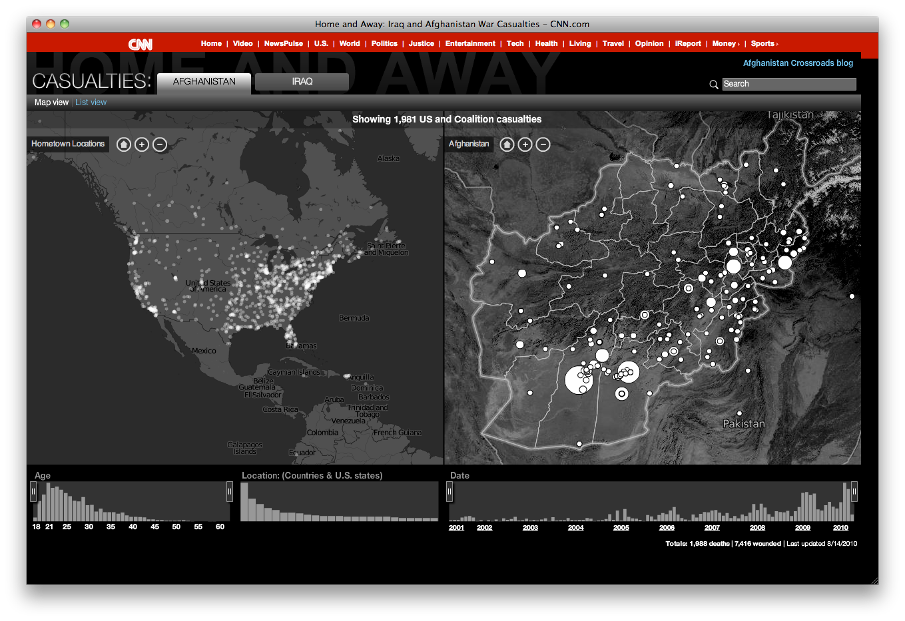Switch to List view
The image size is (905, 621).
coord(91,102)
